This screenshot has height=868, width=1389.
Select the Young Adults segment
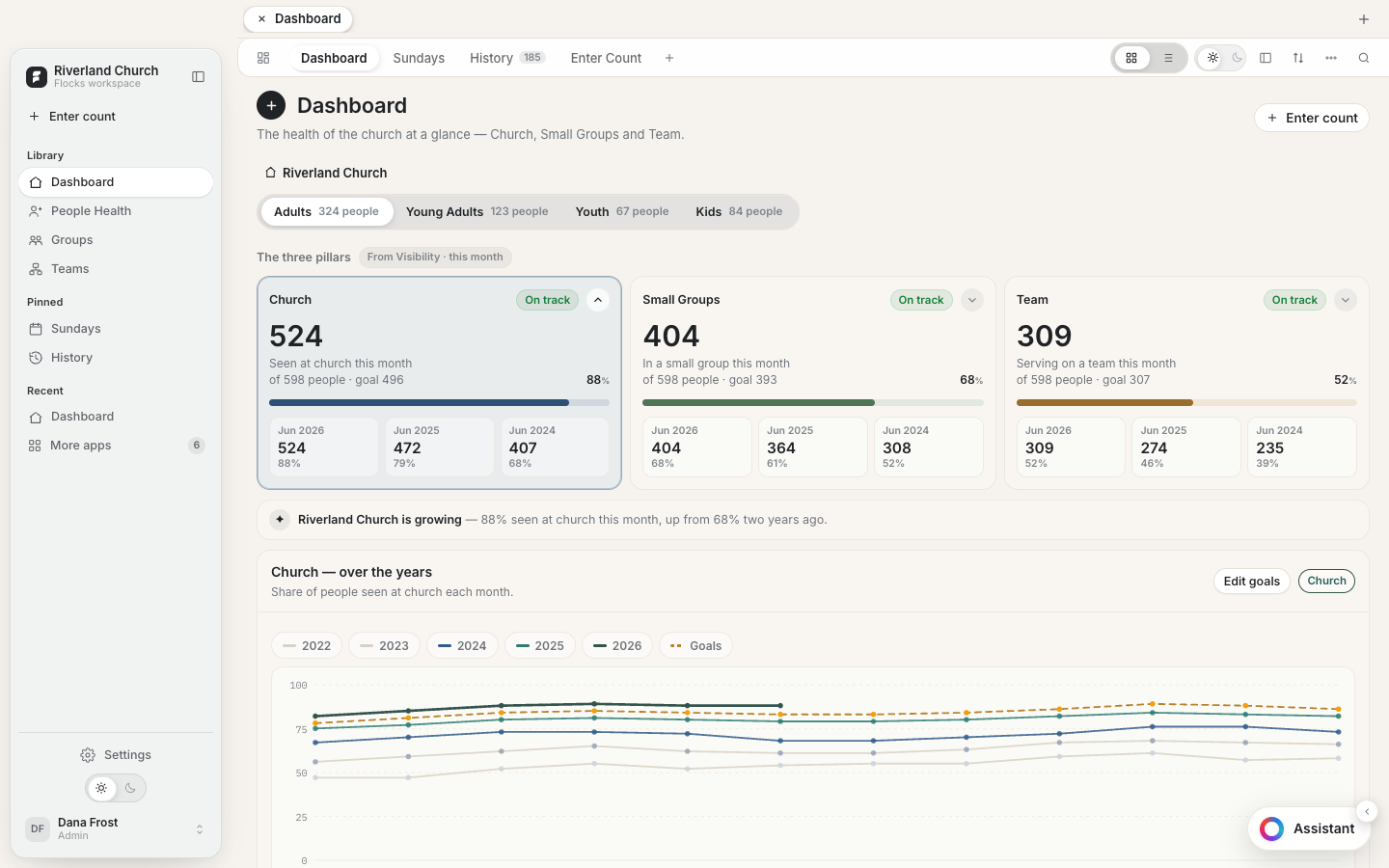click(477, 212)
